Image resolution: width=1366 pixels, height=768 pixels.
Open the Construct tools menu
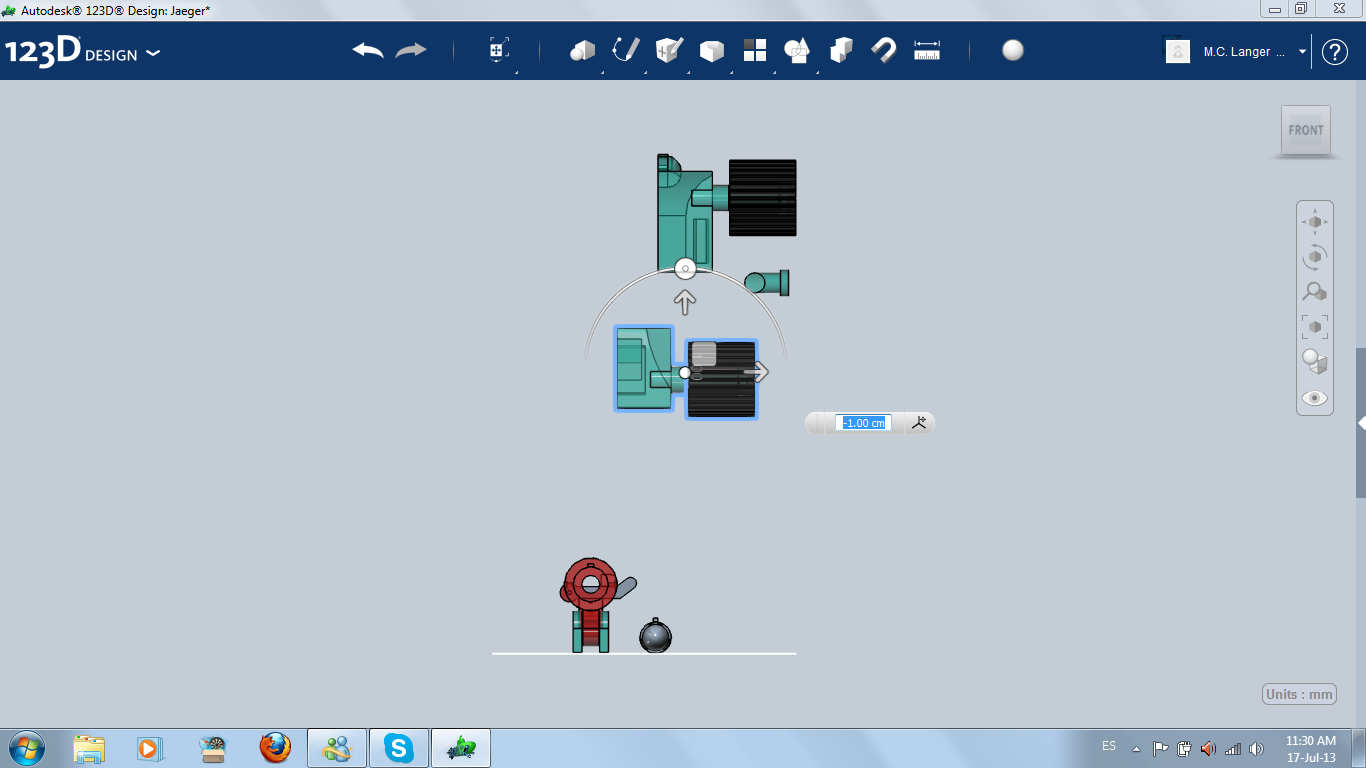(669, 51)
